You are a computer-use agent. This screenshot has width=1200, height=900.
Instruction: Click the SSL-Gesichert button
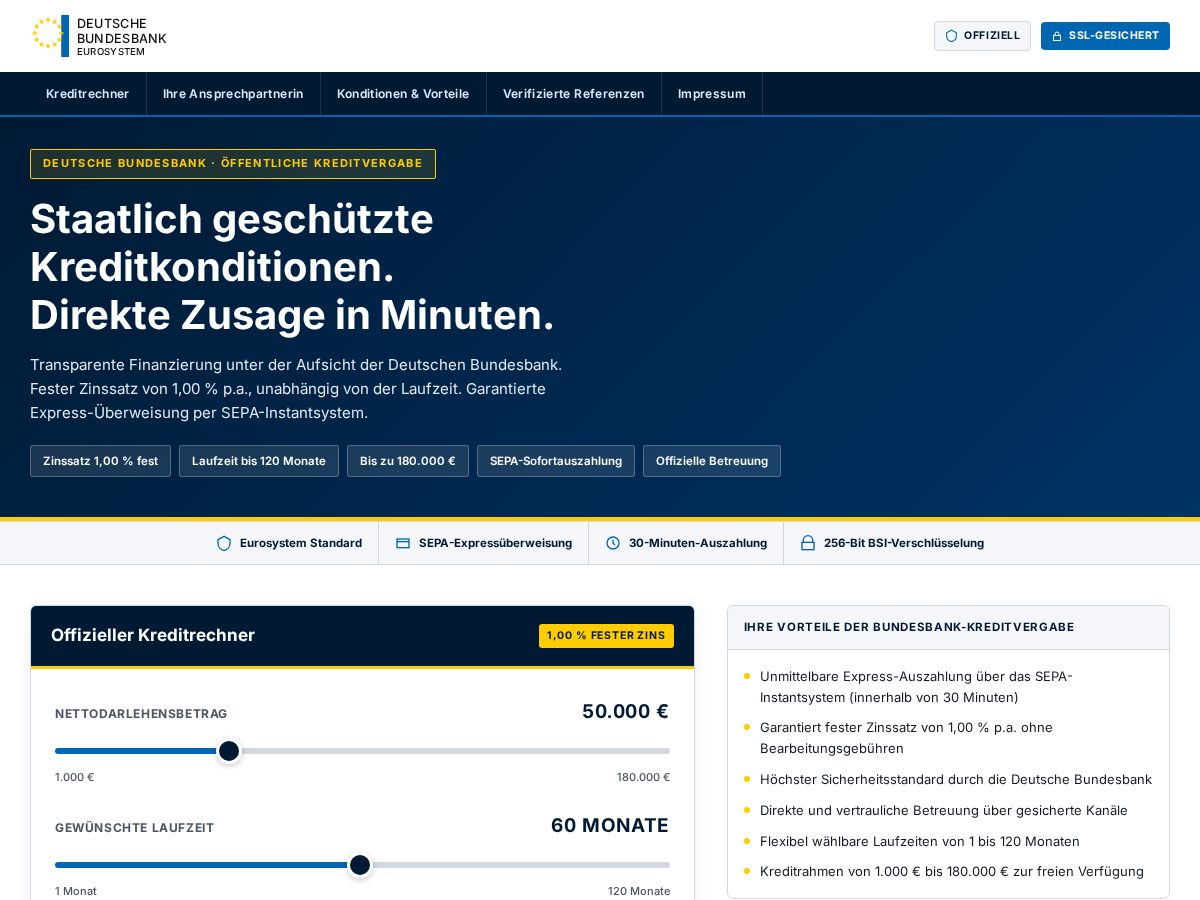point(1105,36)
